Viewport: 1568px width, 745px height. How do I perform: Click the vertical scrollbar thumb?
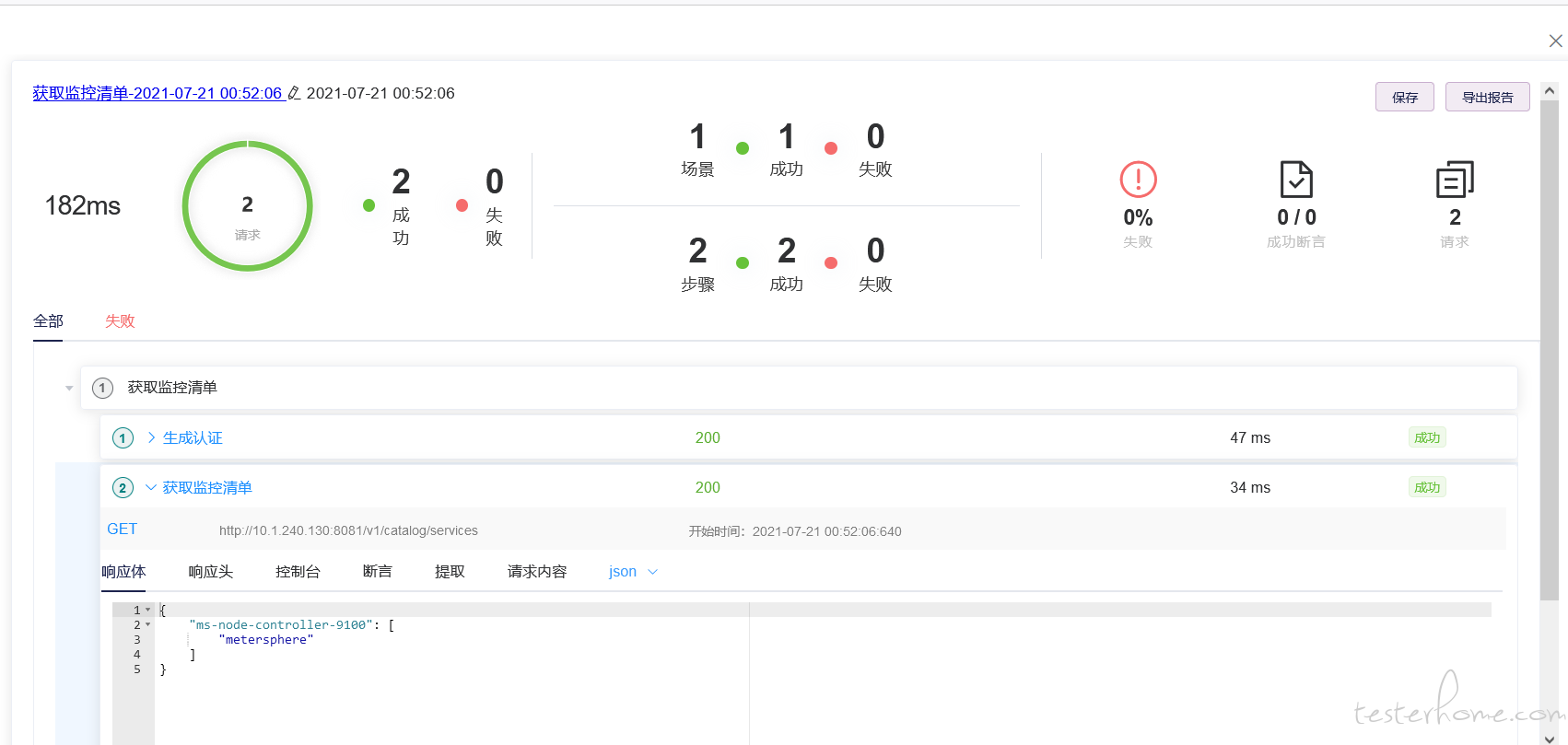pos(1550,350)
